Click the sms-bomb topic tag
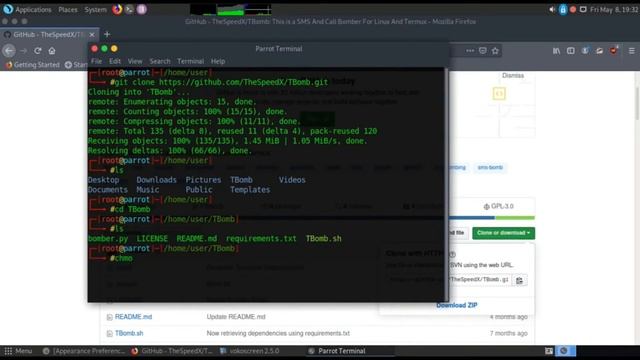 [490, 167]
